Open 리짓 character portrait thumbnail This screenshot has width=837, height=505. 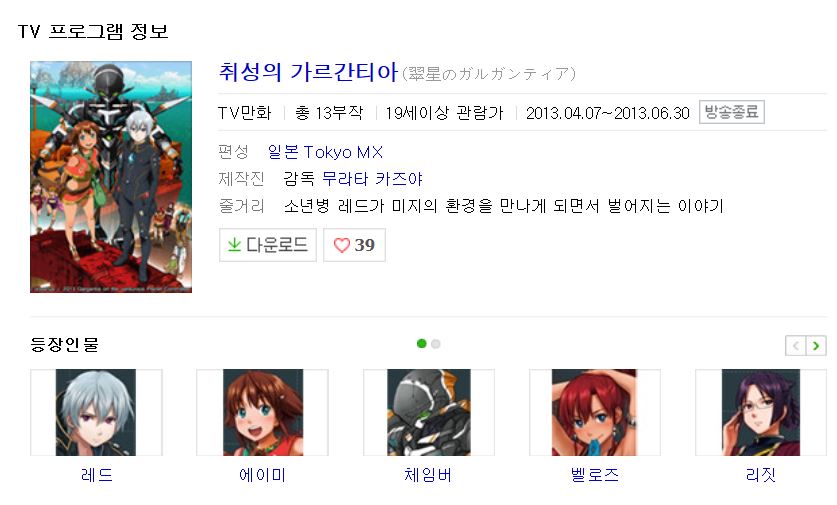tap(761, 412)
